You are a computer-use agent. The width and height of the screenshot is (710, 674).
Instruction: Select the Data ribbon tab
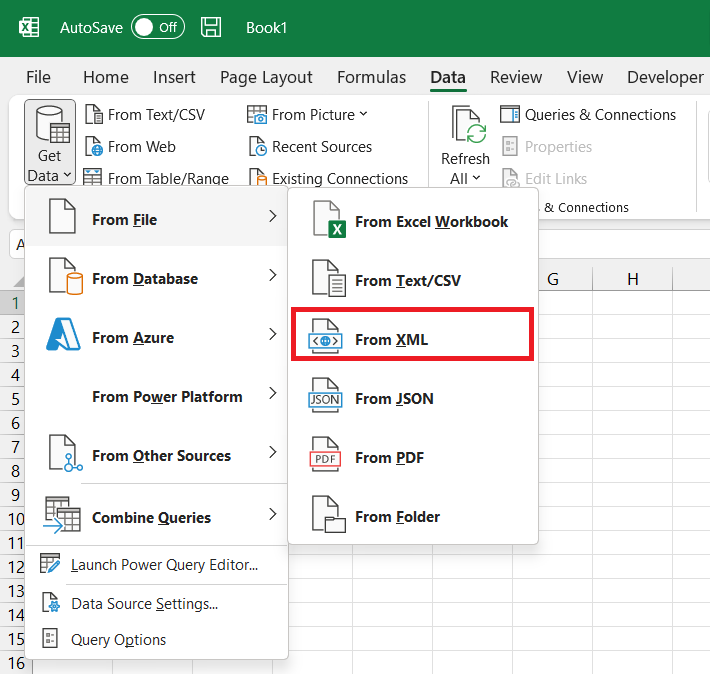pyautogui.click(x=448, y=77)
